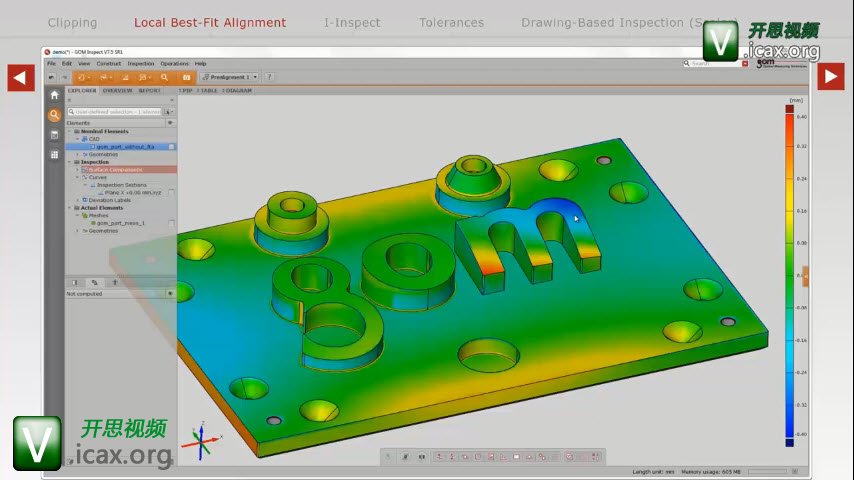The width and height of the screenshot is (854, 480).
Task: Click first icon tab in properties panel
Action: tap(75, 282)
